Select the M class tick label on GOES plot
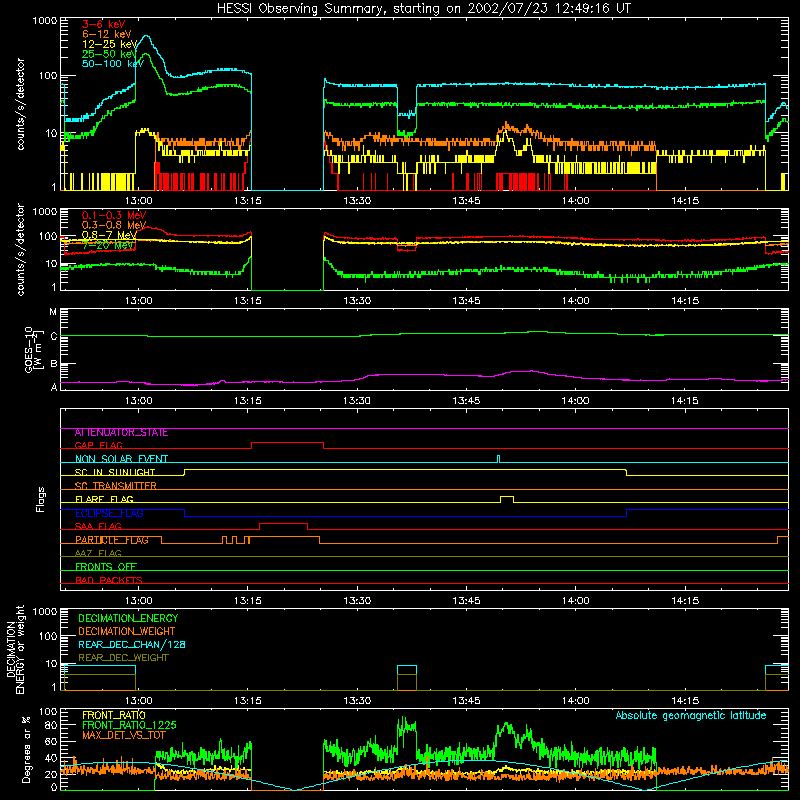This screenshot has width=800, height=800. (53, 312)
